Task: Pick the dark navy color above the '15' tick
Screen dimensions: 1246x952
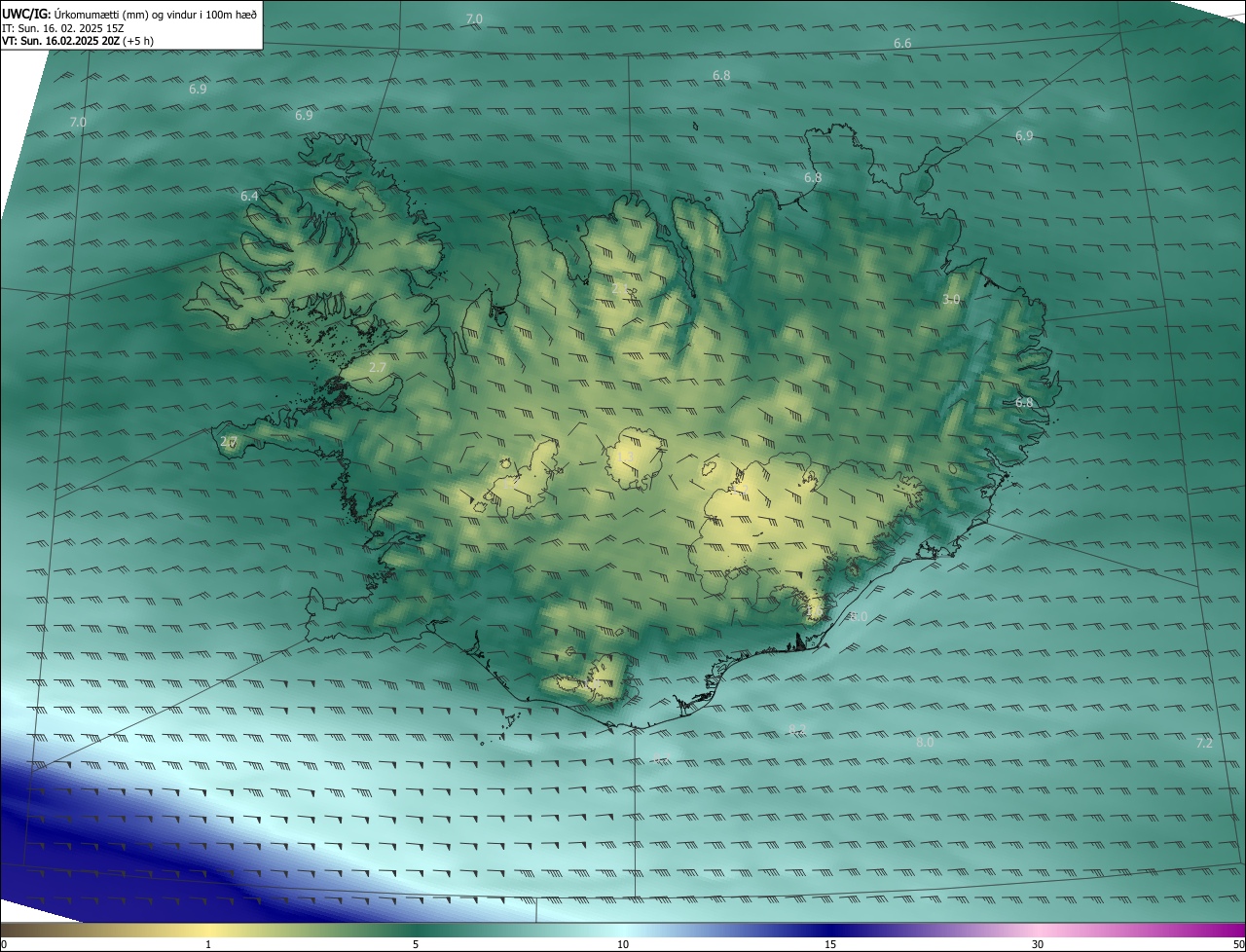Action: pos(830,930)
